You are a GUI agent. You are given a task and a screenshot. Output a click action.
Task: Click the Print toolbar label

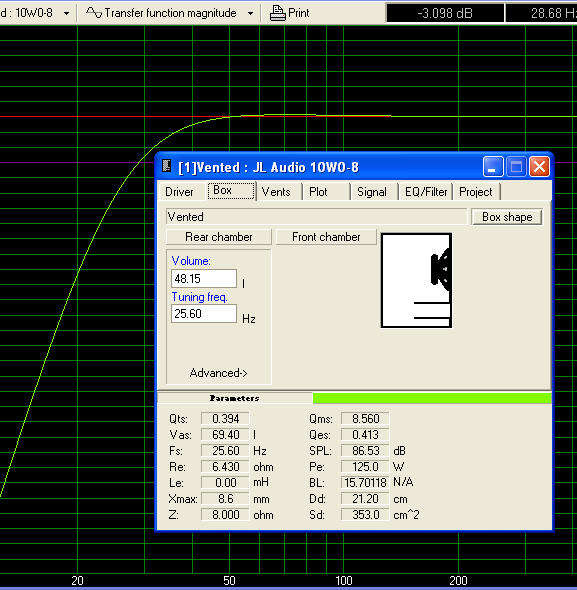299,13
